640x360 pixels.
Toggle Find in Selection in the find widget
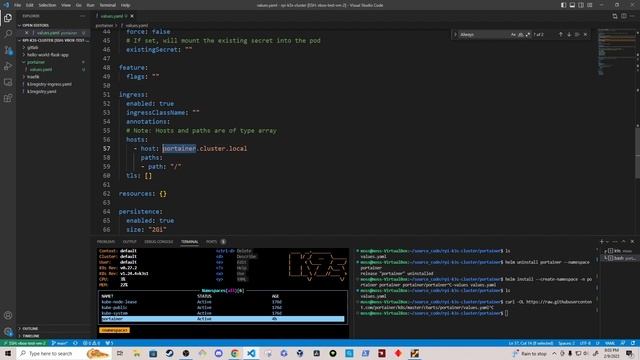click(577, 35)
